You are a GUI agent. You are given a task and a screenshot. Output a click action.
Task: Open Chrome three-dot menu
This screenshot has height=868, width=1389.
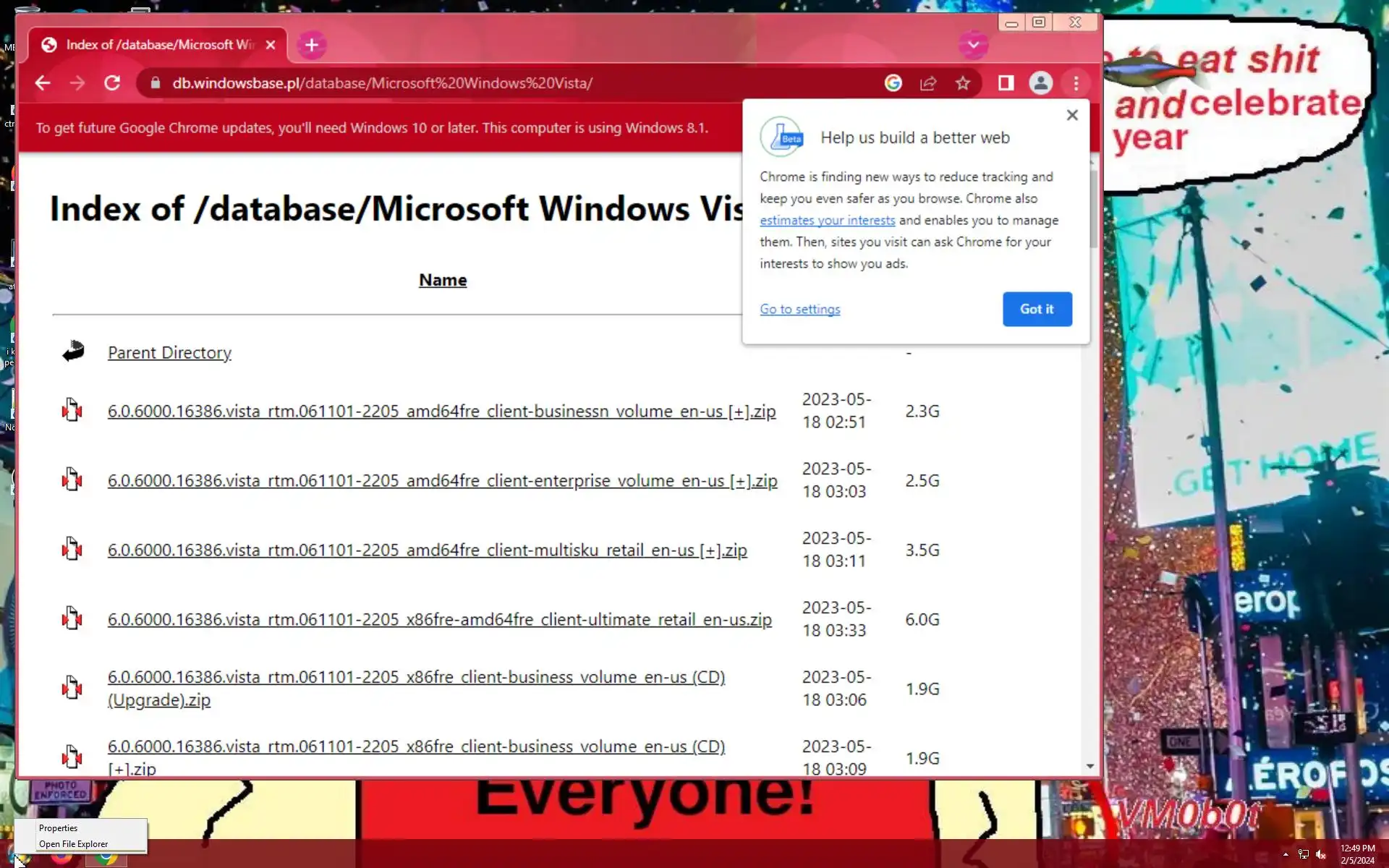[x=1076, y=83]
